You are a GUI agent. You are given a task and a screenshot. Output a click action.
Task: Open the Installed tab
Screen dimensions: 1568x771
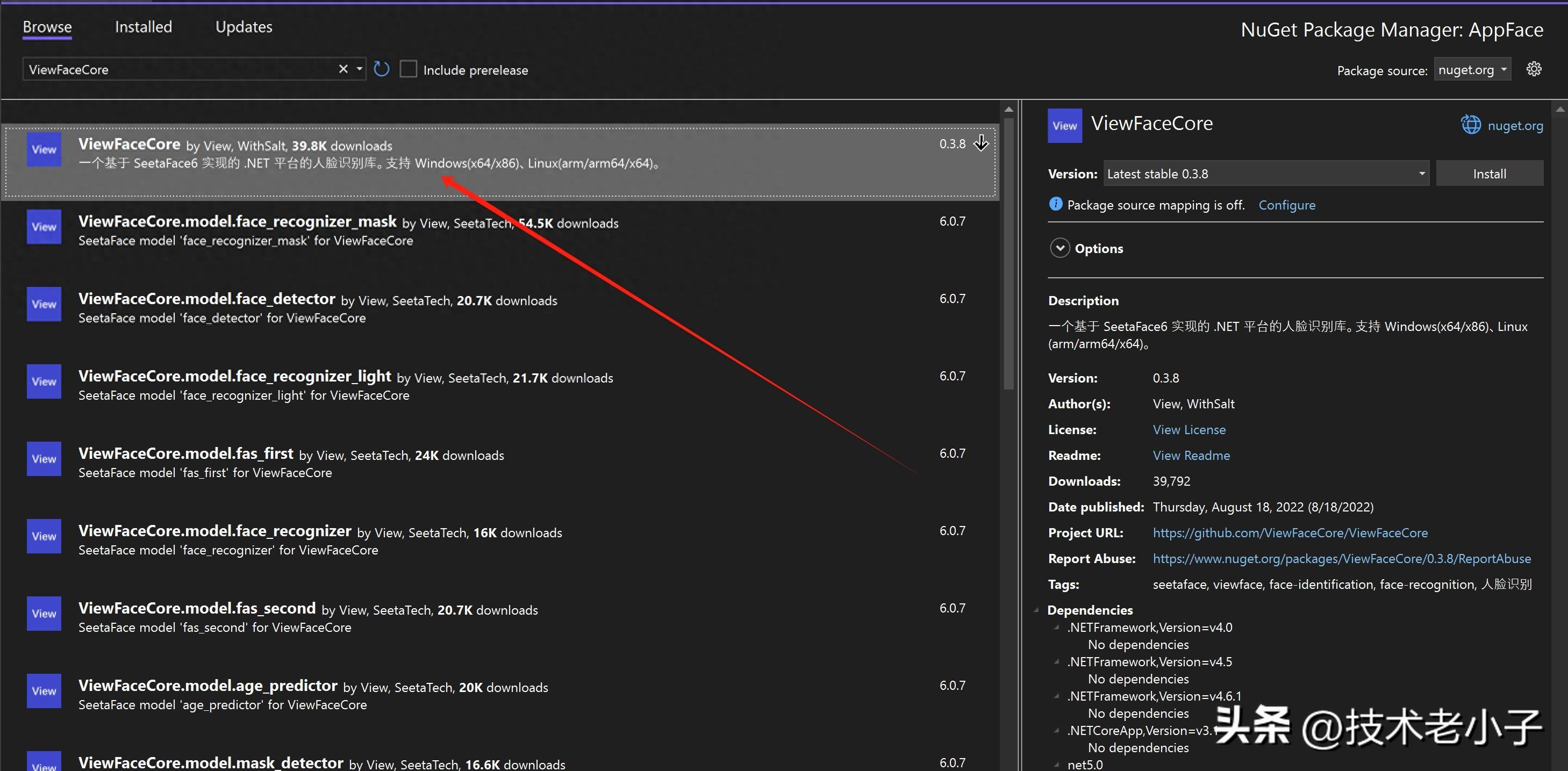[144, 27]
